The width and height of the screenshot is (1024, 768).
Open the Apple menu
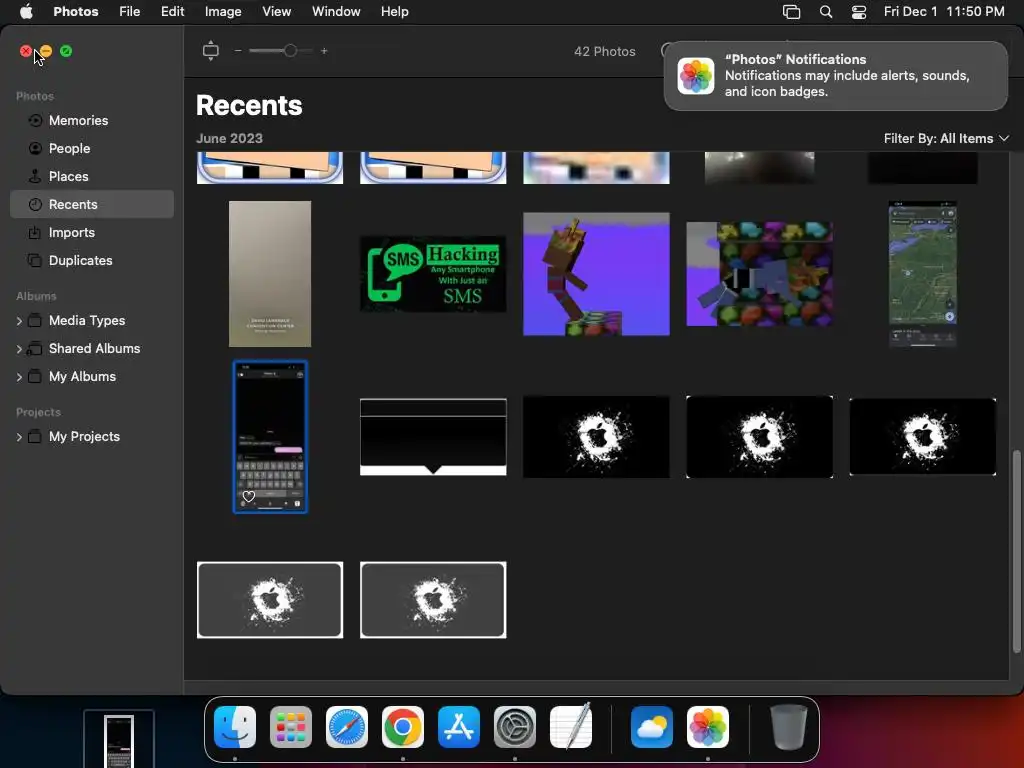coord(26,12)
